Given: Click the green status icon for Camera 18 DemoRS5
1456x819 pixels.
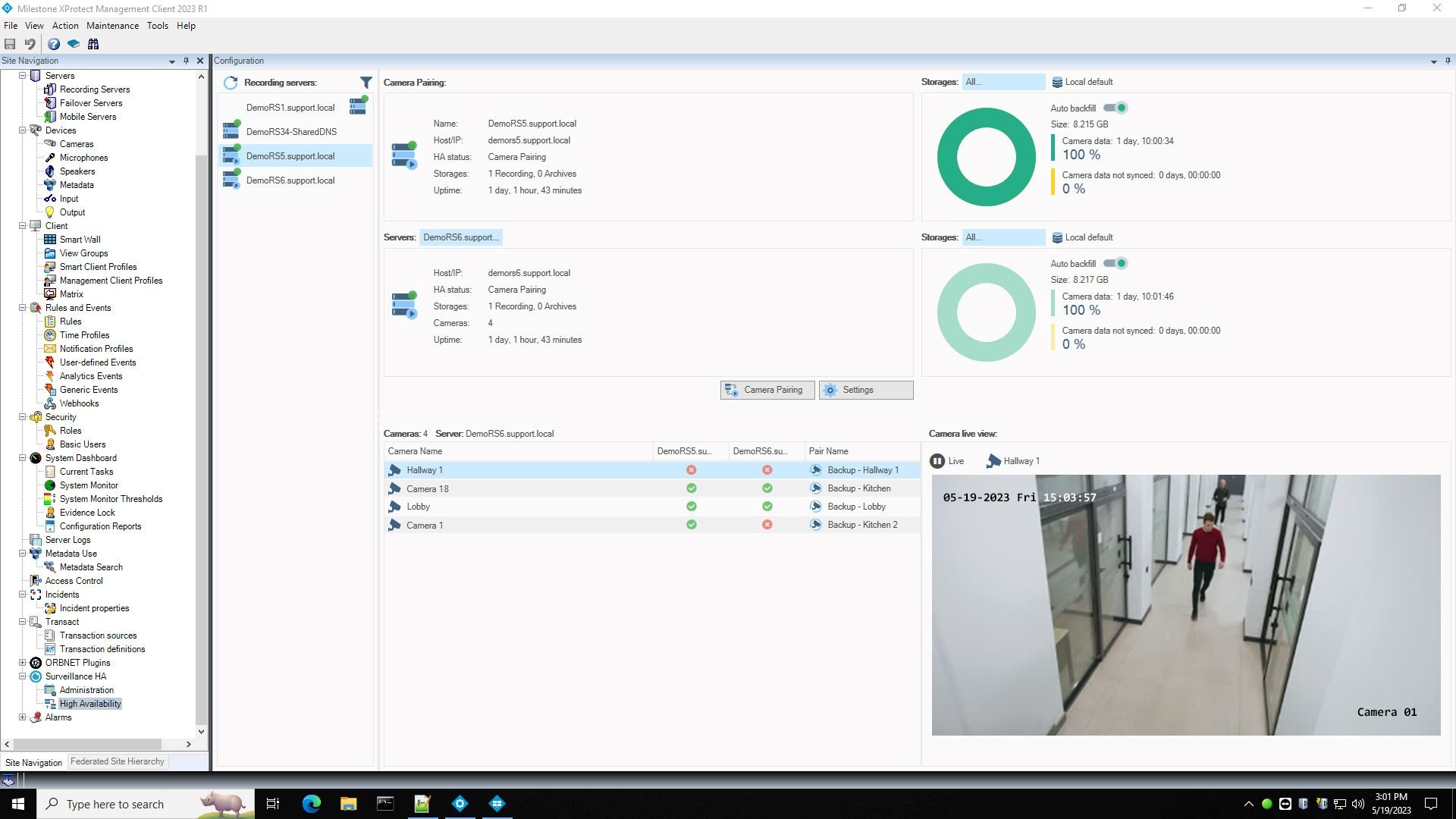Looking at the screenshot, I should [x=691, y=488].
